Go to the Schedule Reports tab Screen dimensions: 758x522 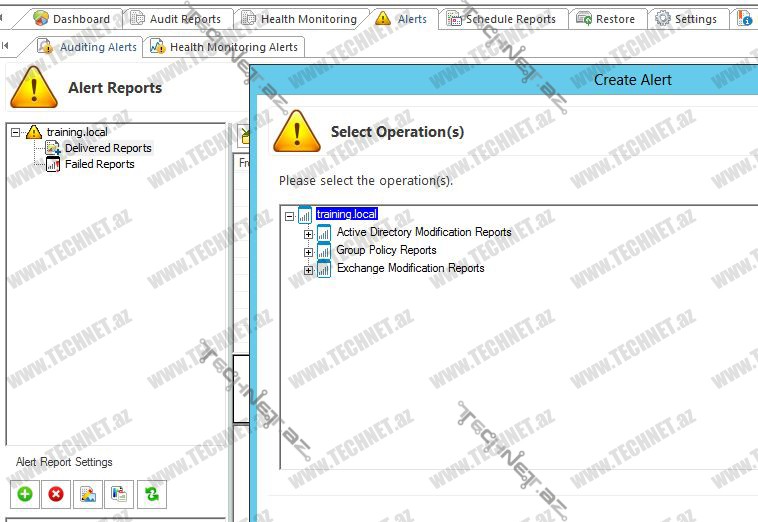pos(501,19)
